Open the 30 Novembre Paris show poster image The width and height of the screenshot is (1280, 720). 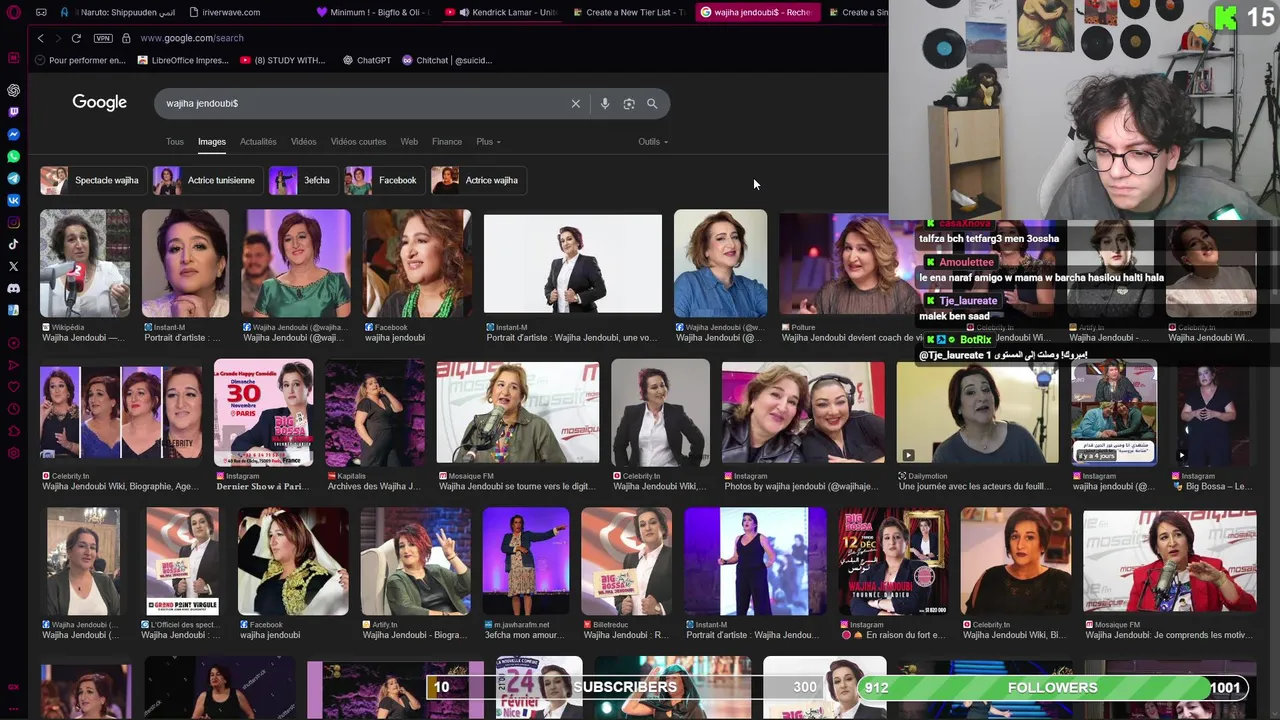263,412
